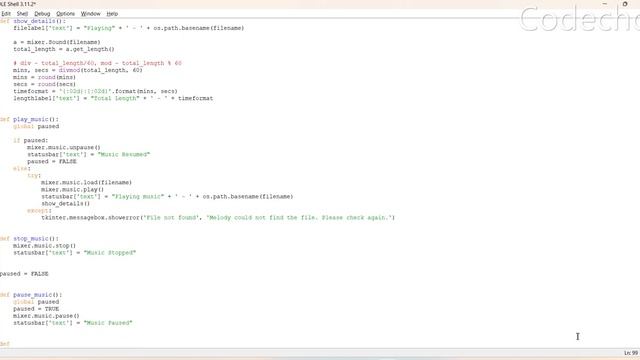
Task: Click 'global paused' inside play_music
Action: pos(36,126)
